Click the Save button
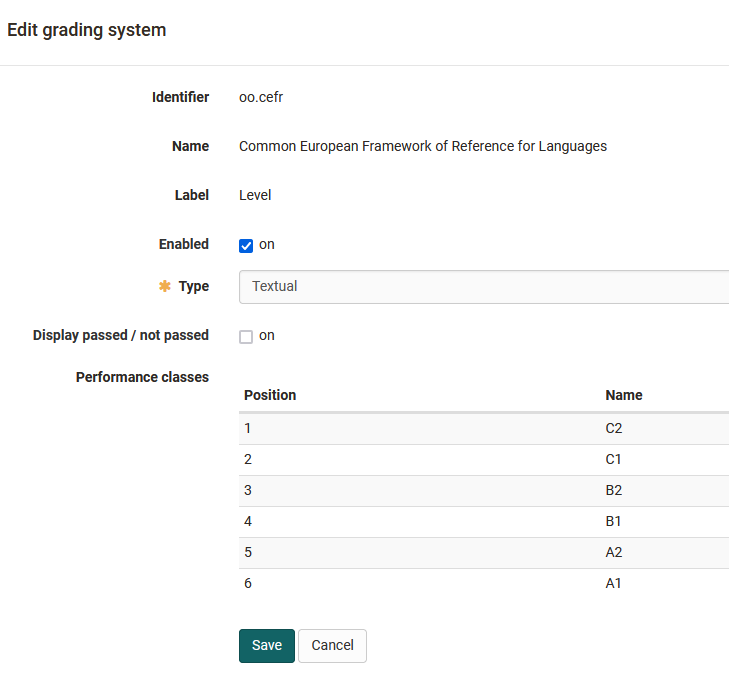Viewport: 729px width, 677px height. point(267,646)
